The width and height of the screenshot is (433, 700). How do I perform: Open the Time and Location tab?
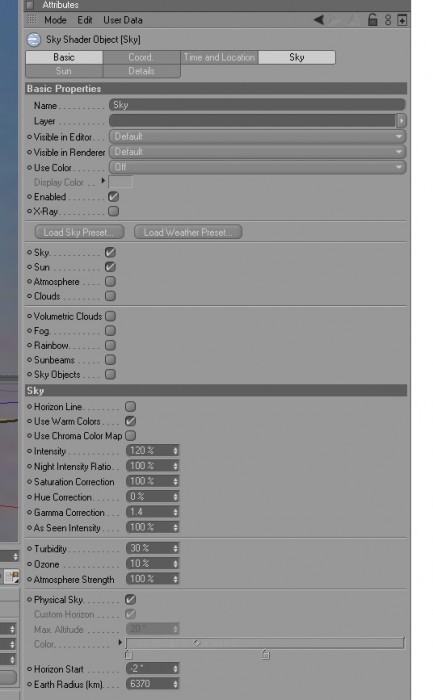[219, 57]
